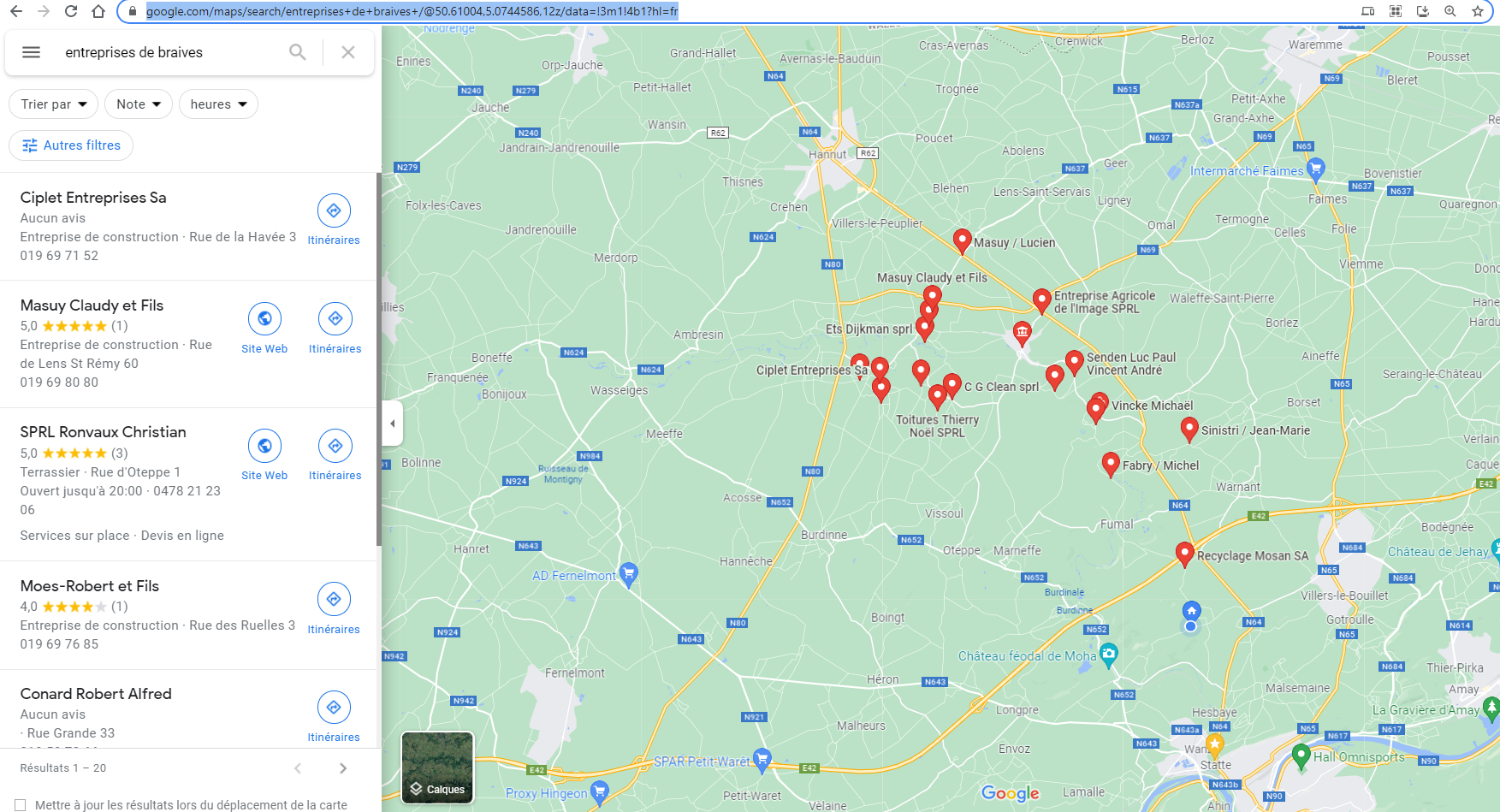Screen dimensions: 1500x812
Task: Open the Note filter dropdown
Action: coord(139,104)
